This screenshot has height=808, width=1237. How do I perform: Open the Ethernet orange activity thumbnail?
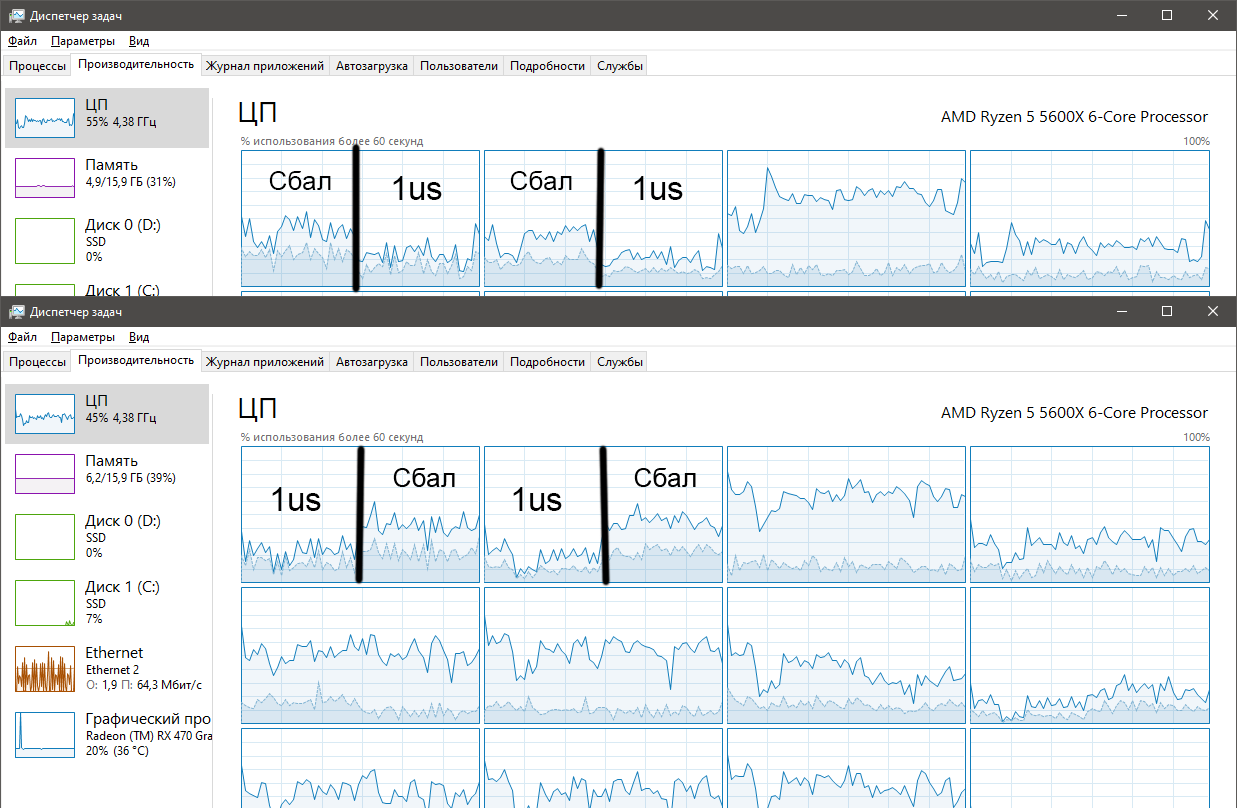point(45,669)
